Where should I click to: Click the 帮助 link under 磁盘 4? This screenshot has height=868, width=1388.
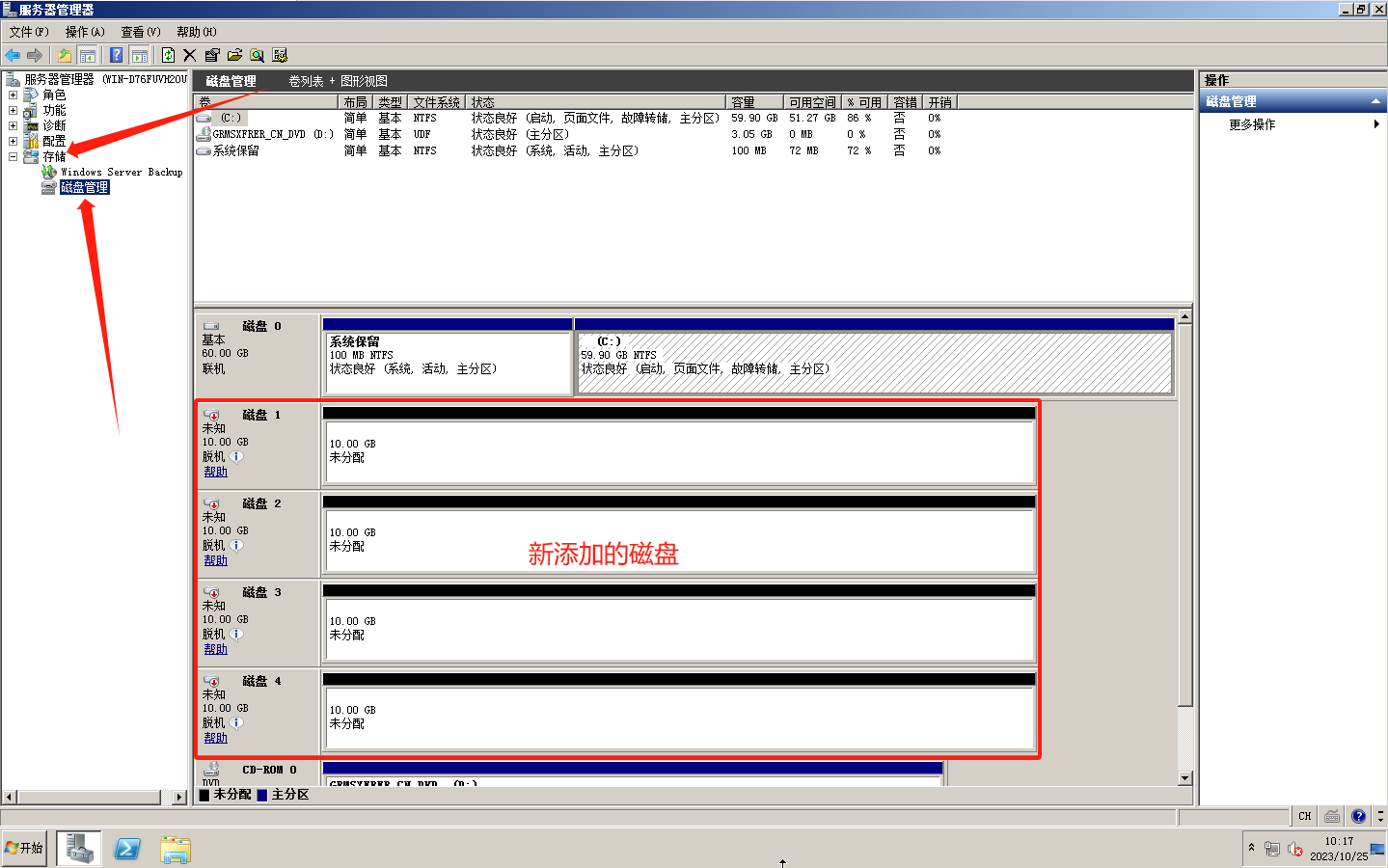click(x=215, y=738)
